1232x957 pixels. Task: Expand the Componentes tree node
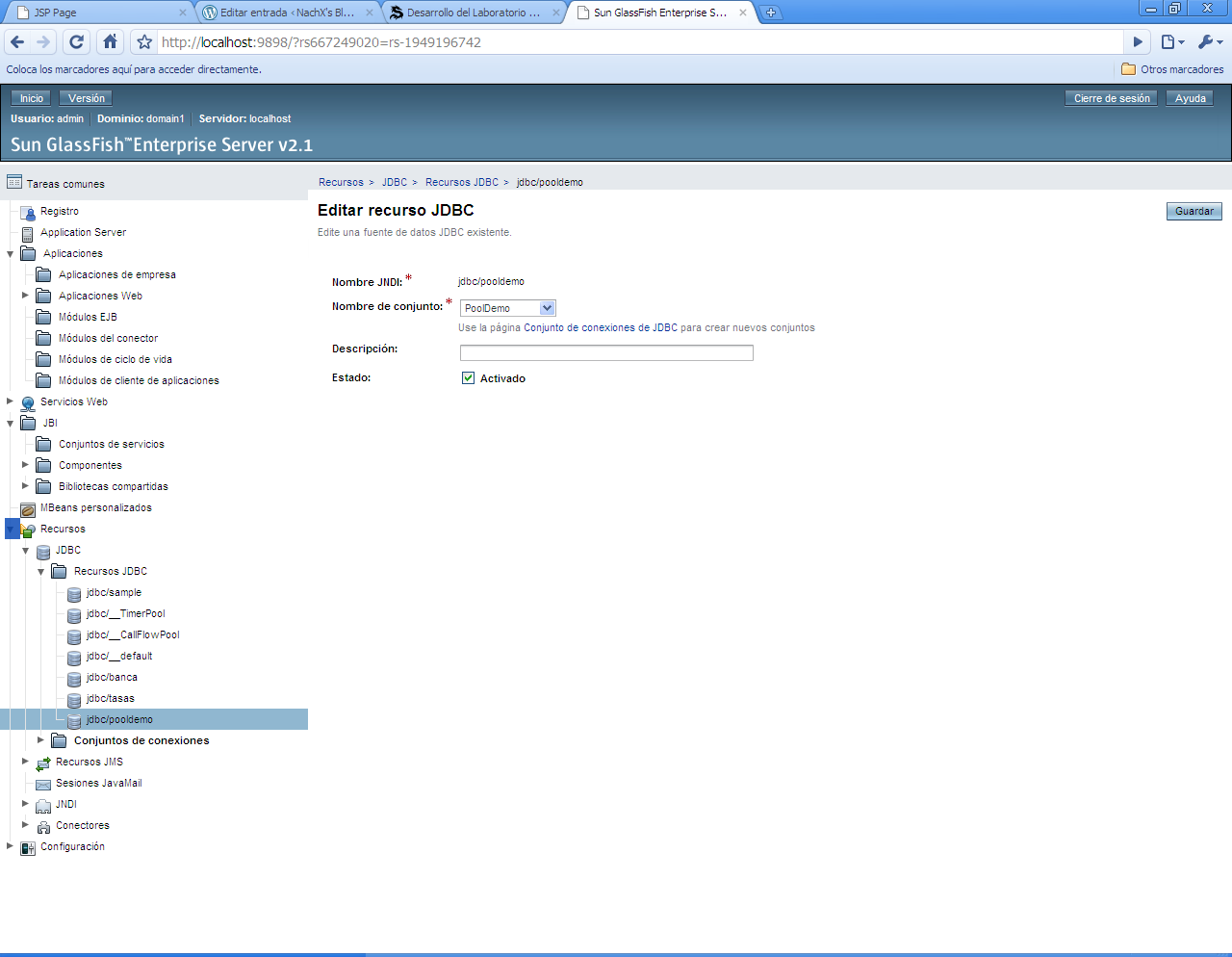[26, 465]
